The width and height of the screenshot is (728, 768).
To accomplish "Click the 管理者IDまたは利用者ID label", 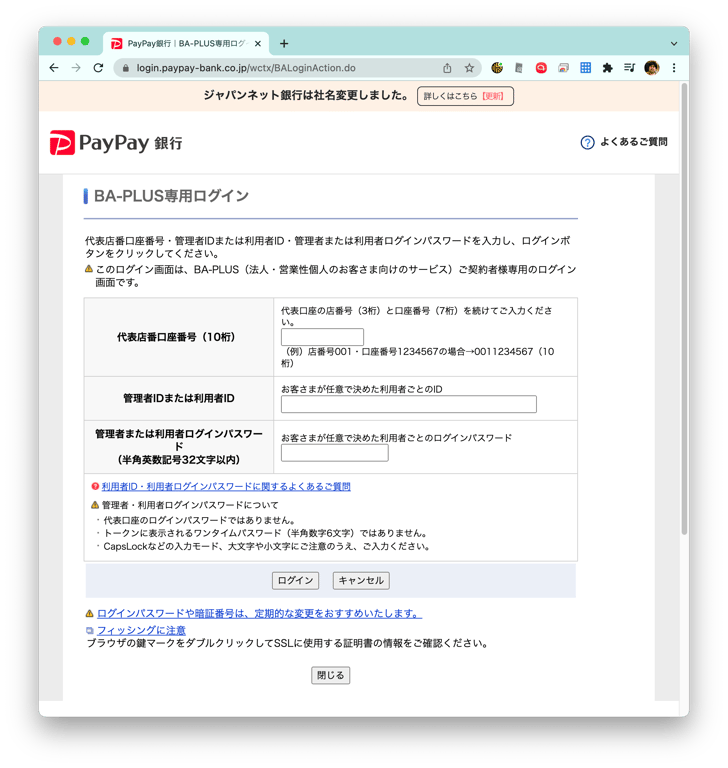I will pos(179,398).
